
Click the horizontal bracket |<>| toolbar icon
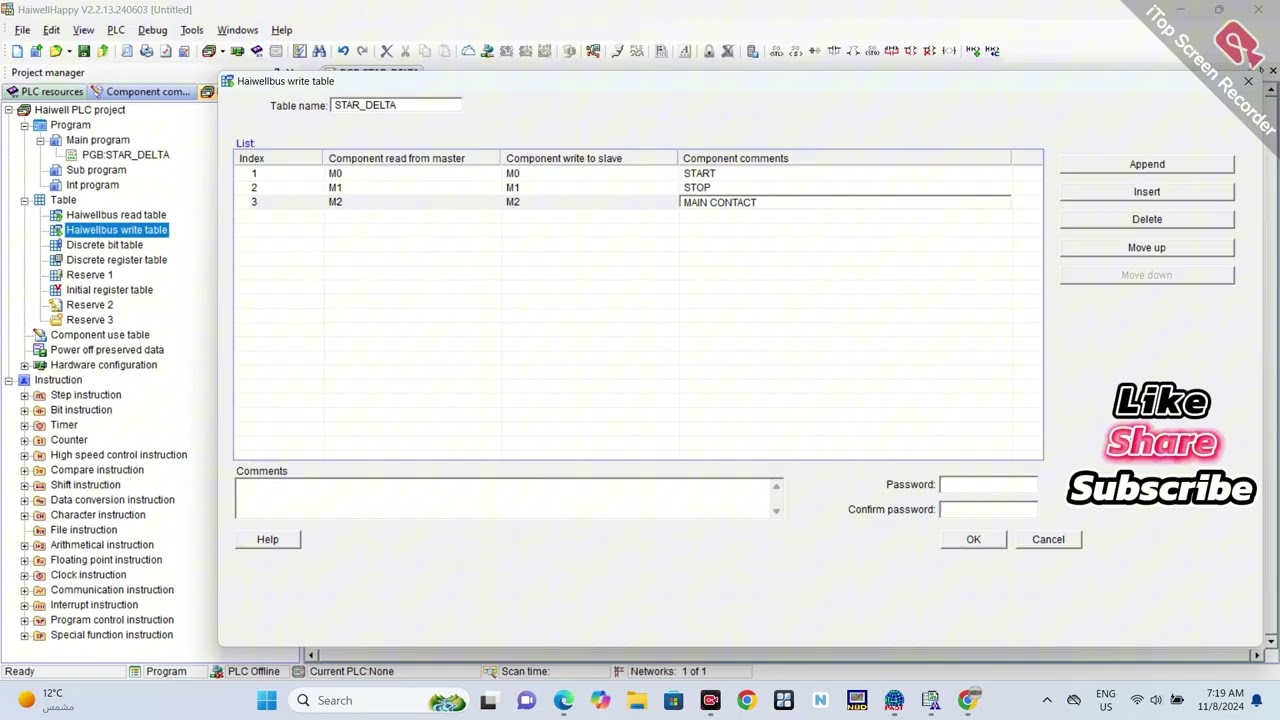[949, 51]
